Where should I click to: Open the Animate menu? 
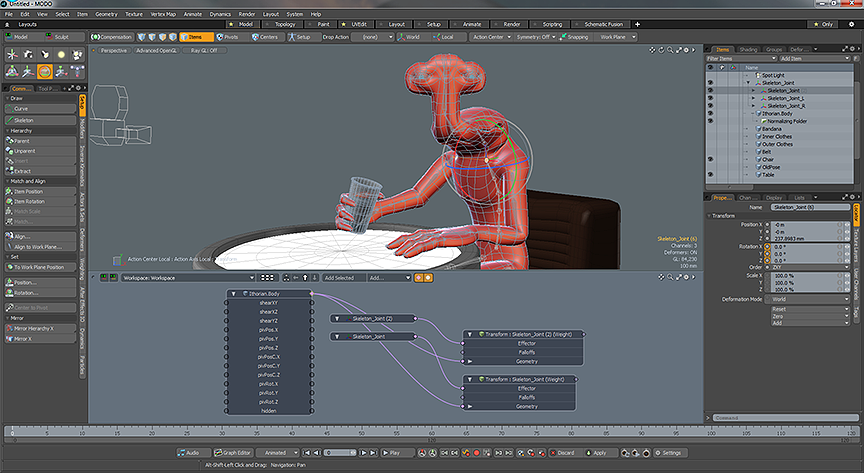click(x=192, y=14)
